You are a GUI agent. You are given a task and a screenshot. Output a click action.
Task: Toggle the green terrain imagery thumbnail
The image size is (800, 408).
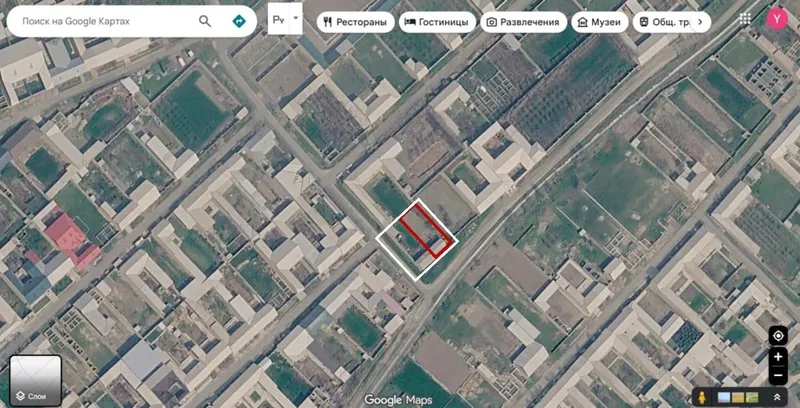click(752, 397)
